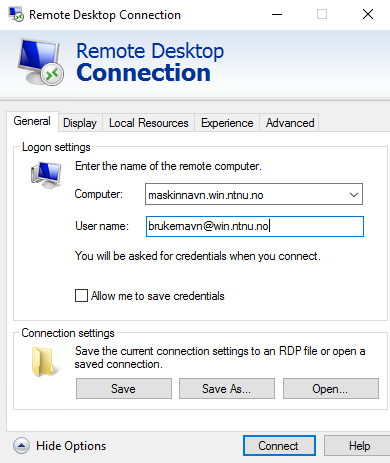Select the Experience tab
Screen dimensions: 390x463
[x=227, y=123]
